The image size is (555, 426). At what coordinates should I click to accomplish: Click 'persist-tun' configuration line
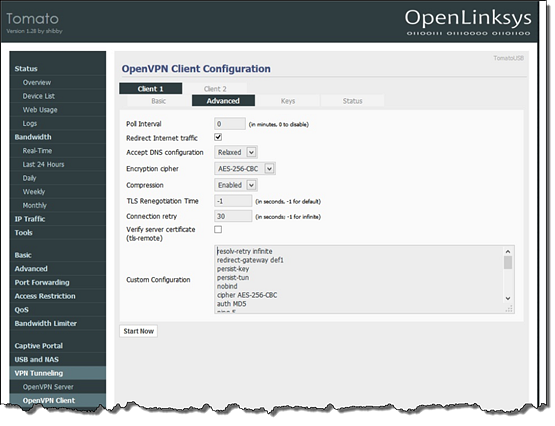click(233, 278)
